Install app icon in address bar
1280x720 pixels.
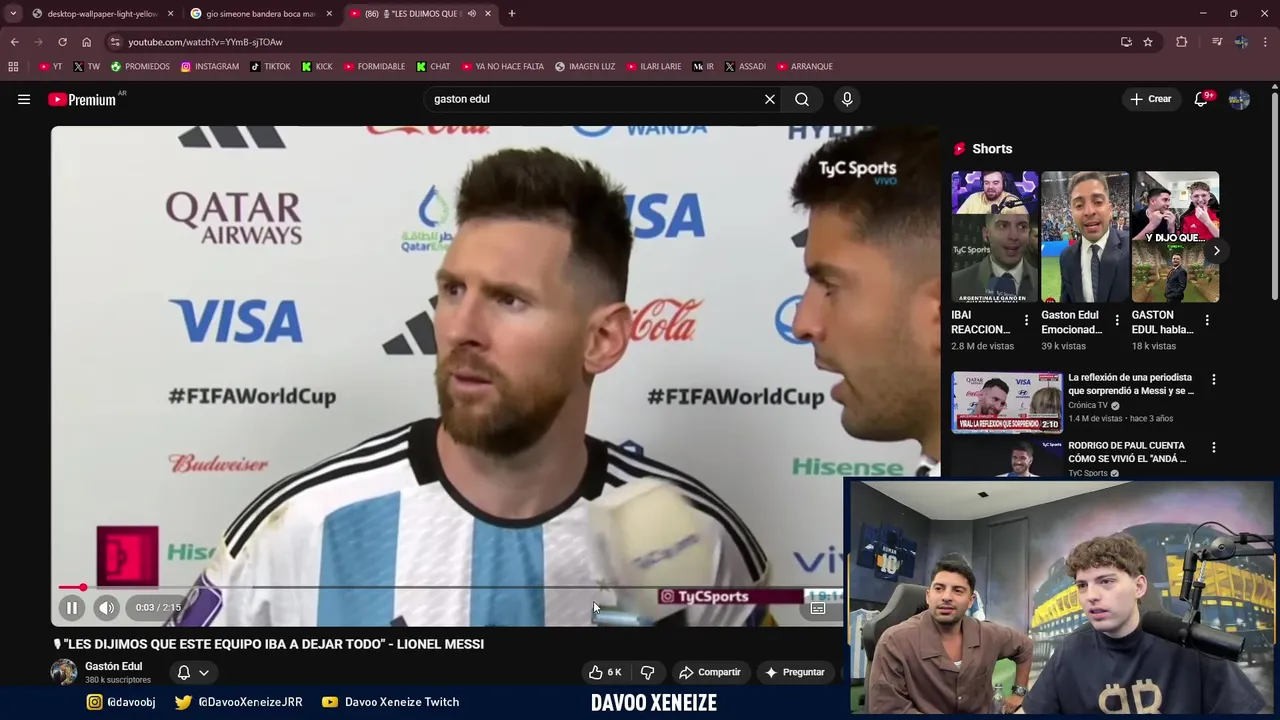click(1126, 42)
